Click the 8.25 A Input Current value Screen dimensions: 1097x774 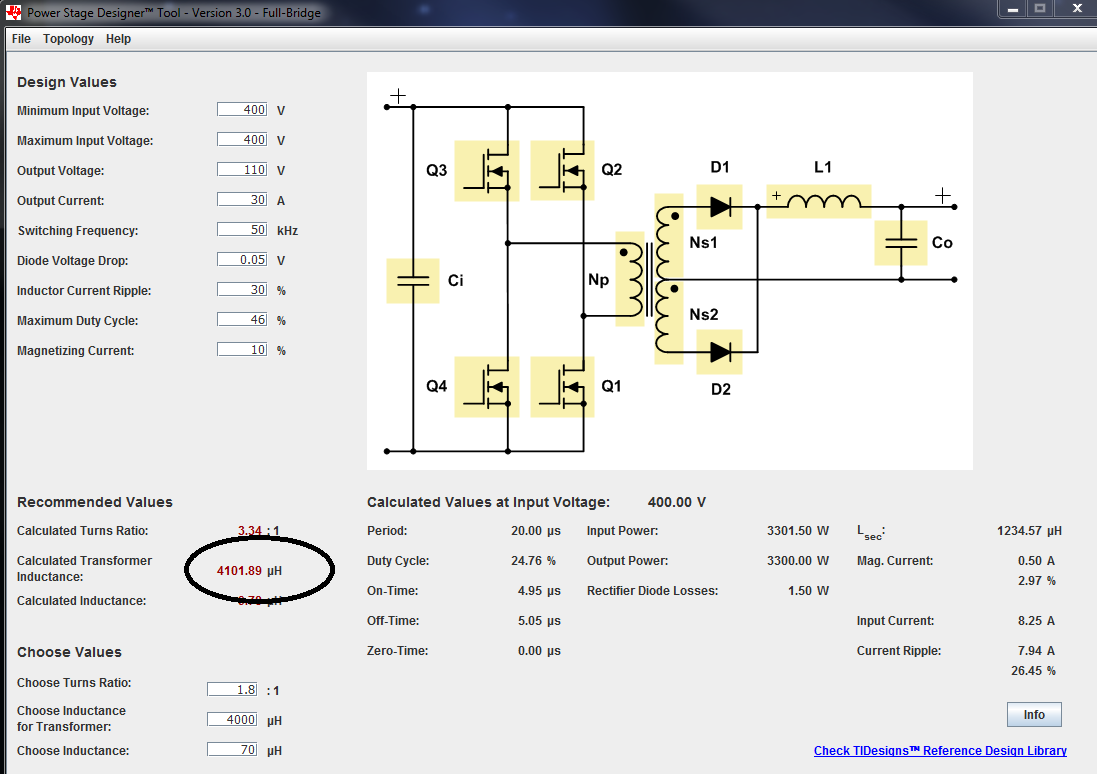1036,621
